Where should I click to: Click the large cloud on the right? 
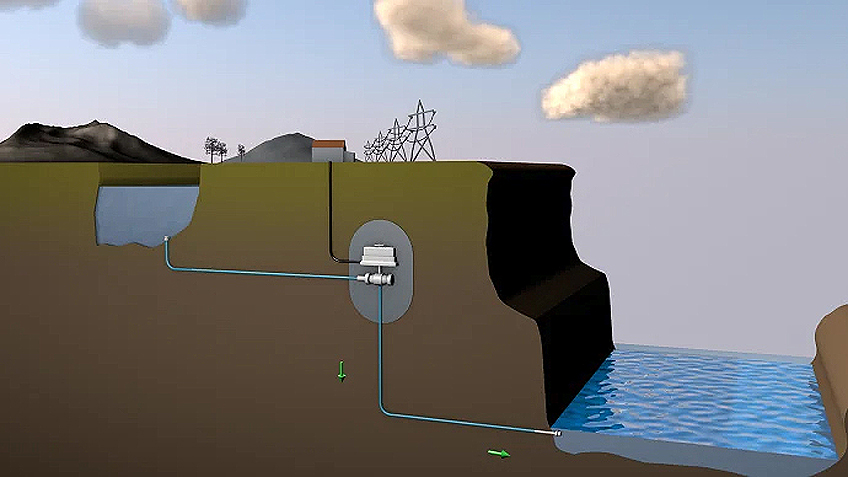click(616, 86)
